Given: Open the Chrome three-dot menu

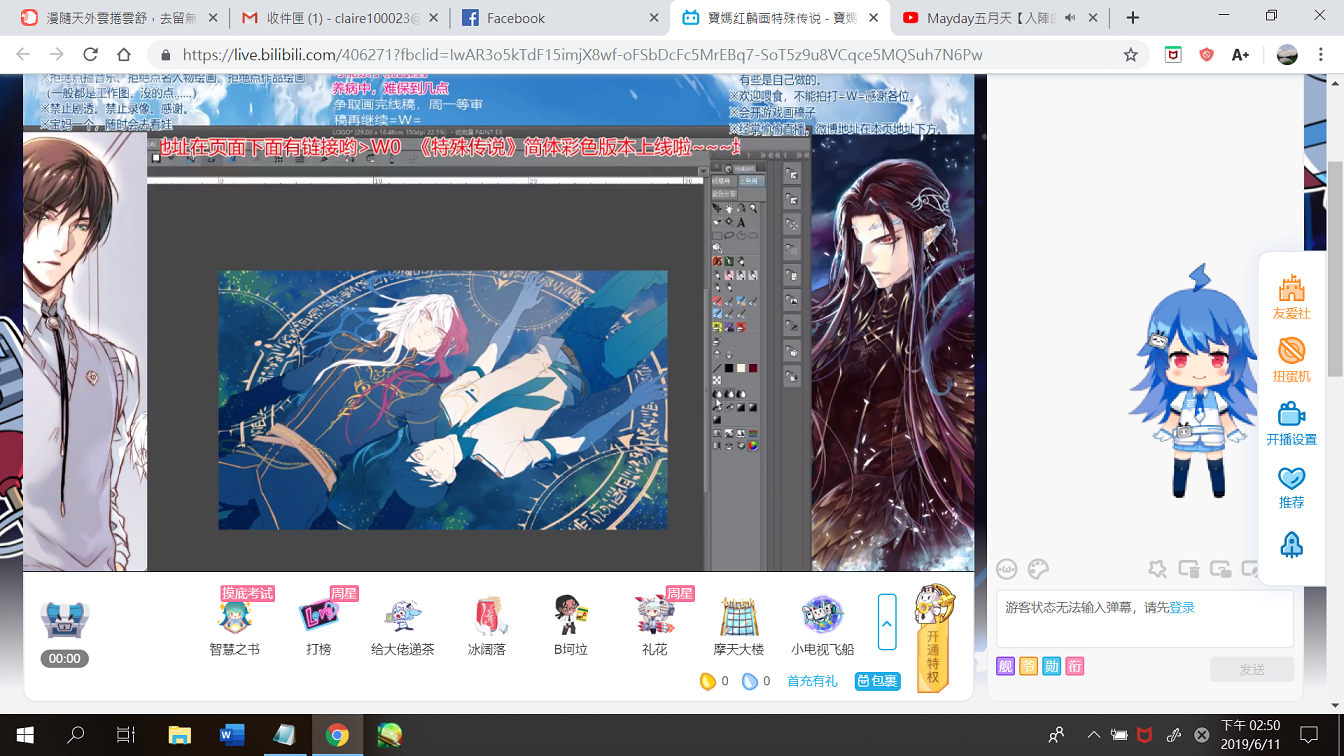Looking at the screenshot, I should click(1321, 55).
